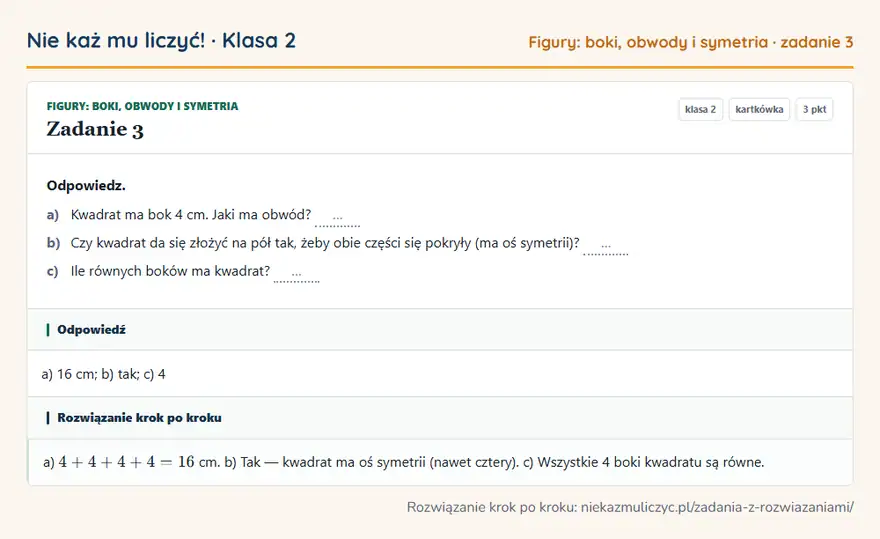The image size is (880, 539).
Task: Select the 'Nie każ mu liczyć! · Klasa 2' header title
Action: [x=161, y=40]
